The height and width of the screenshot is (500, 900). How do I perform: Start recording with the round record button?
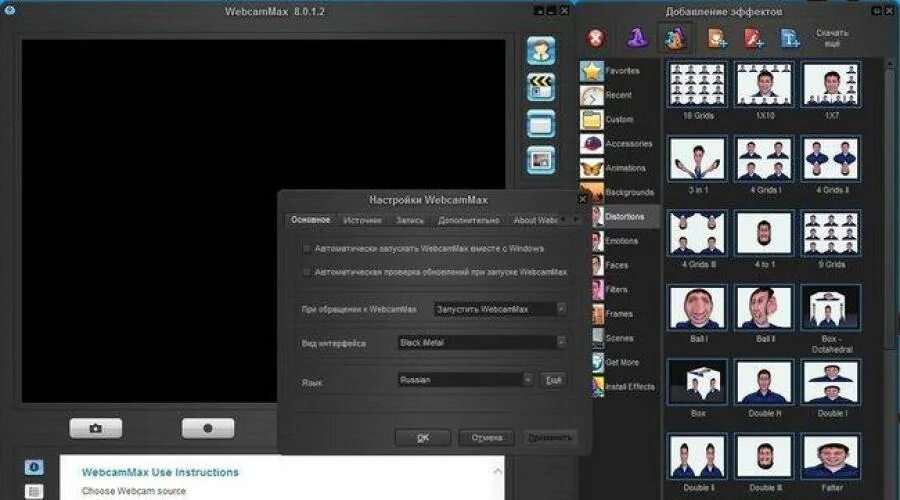(208, 428)
